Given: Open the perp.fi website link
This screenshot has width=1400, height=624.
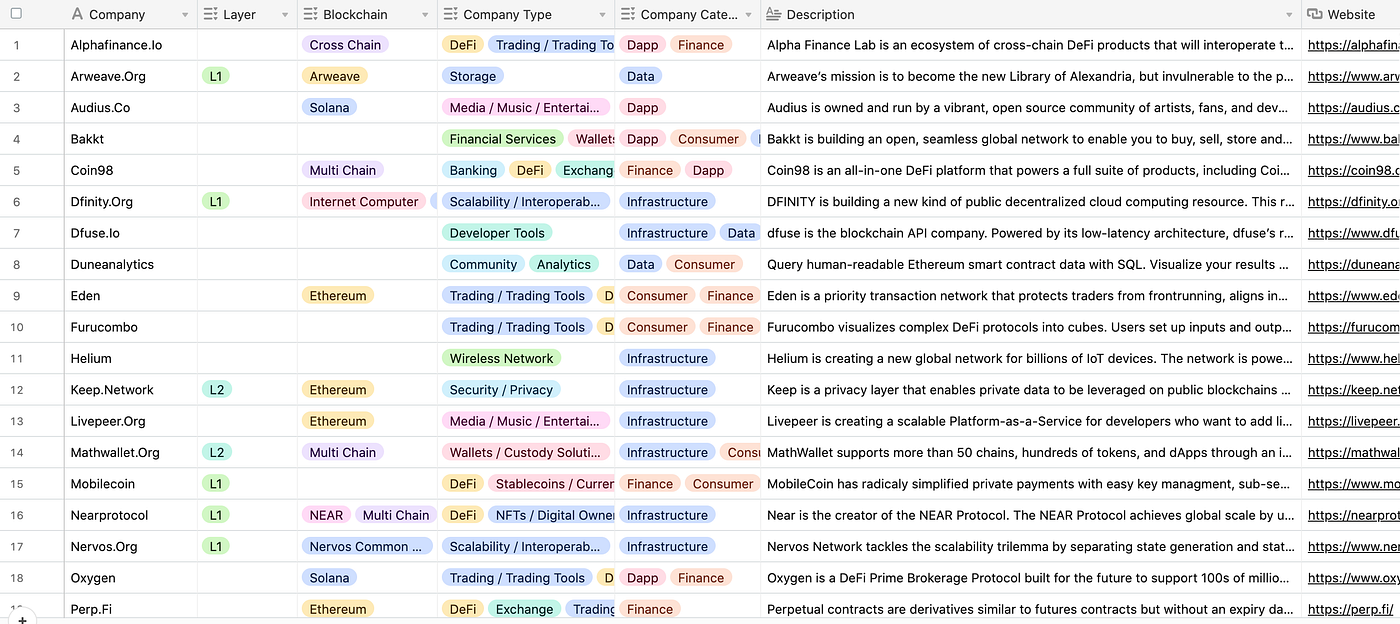Looking at the screenshot, I should [1350, 609].
